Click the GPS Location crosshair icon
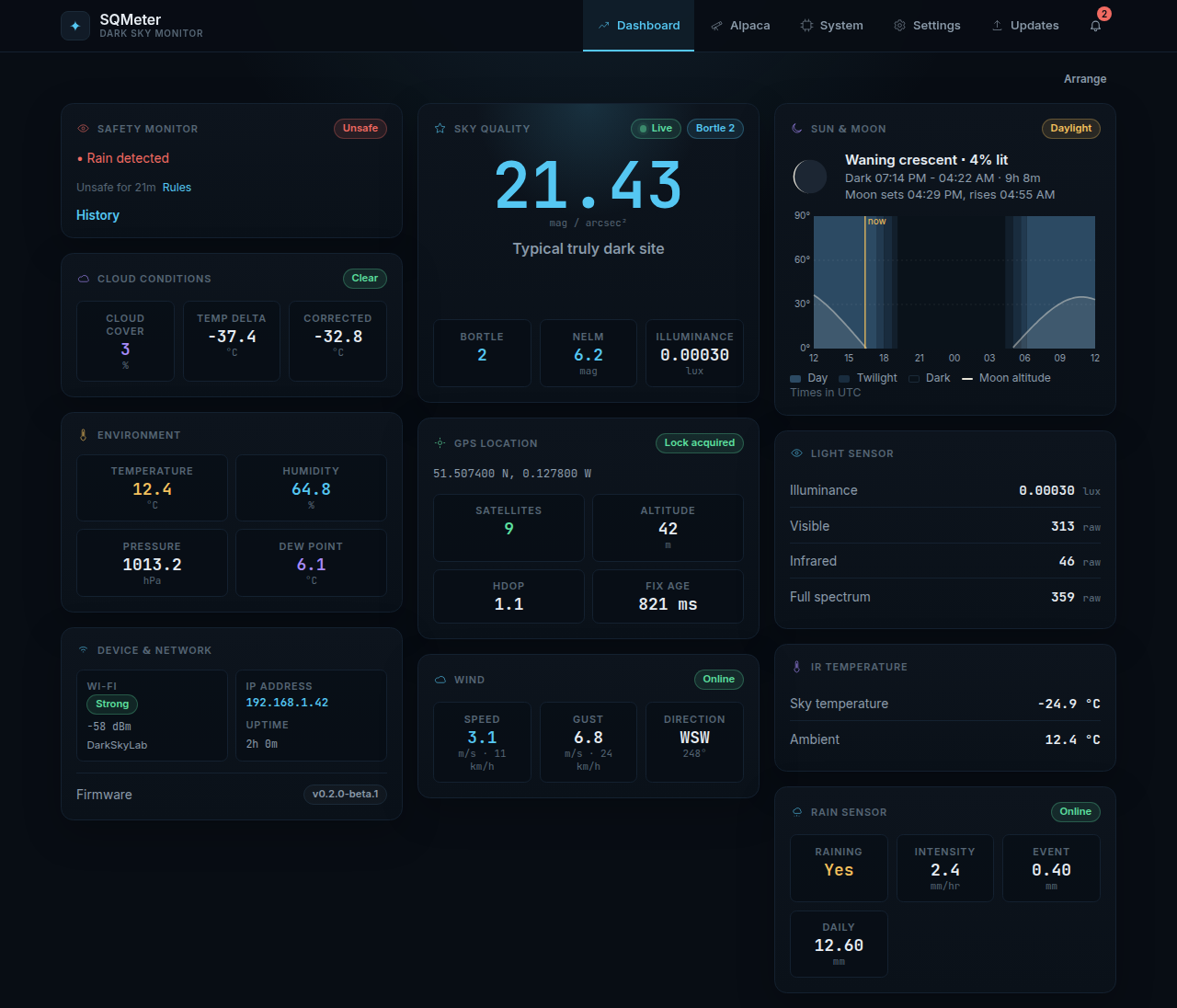Screen dimensions: 1177x1008 click(x=440, y=443)
